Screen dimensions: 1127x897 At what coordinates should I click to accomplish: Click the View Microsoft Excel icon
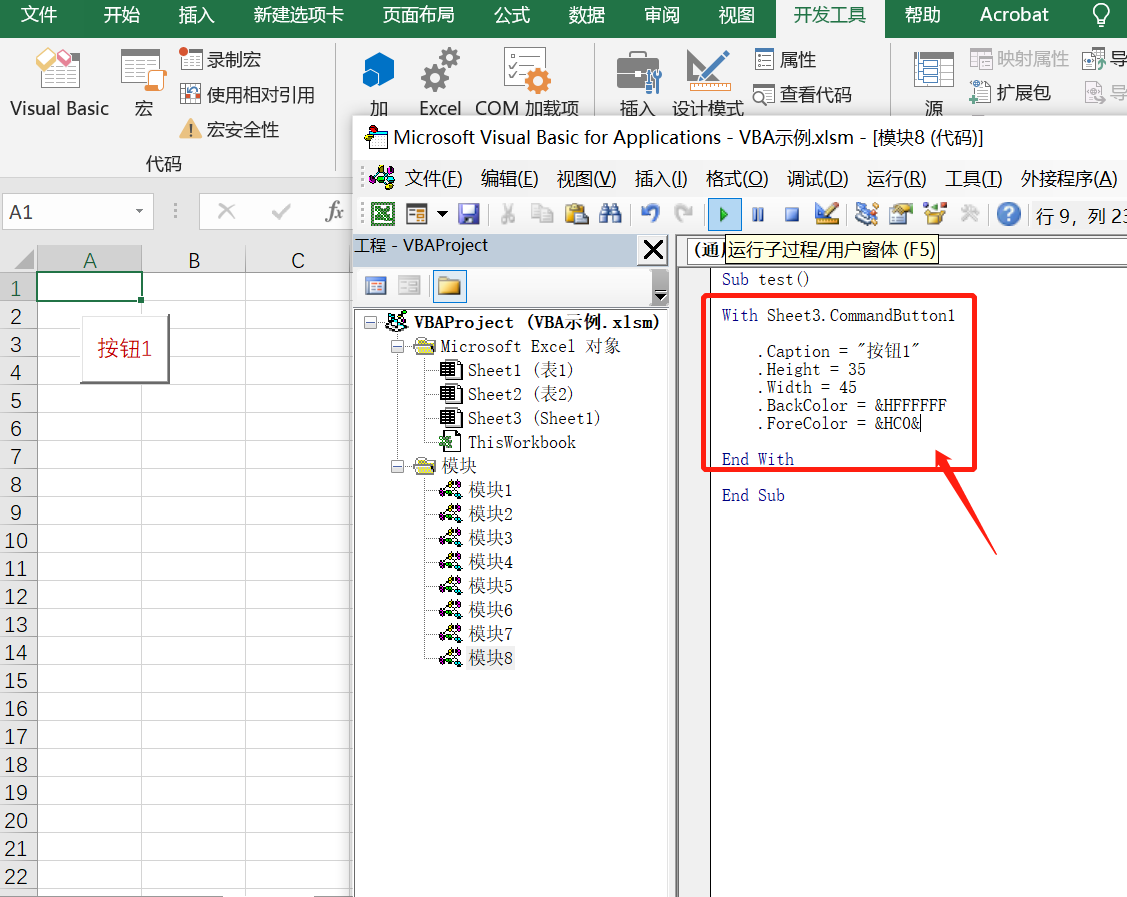(383, 213)
